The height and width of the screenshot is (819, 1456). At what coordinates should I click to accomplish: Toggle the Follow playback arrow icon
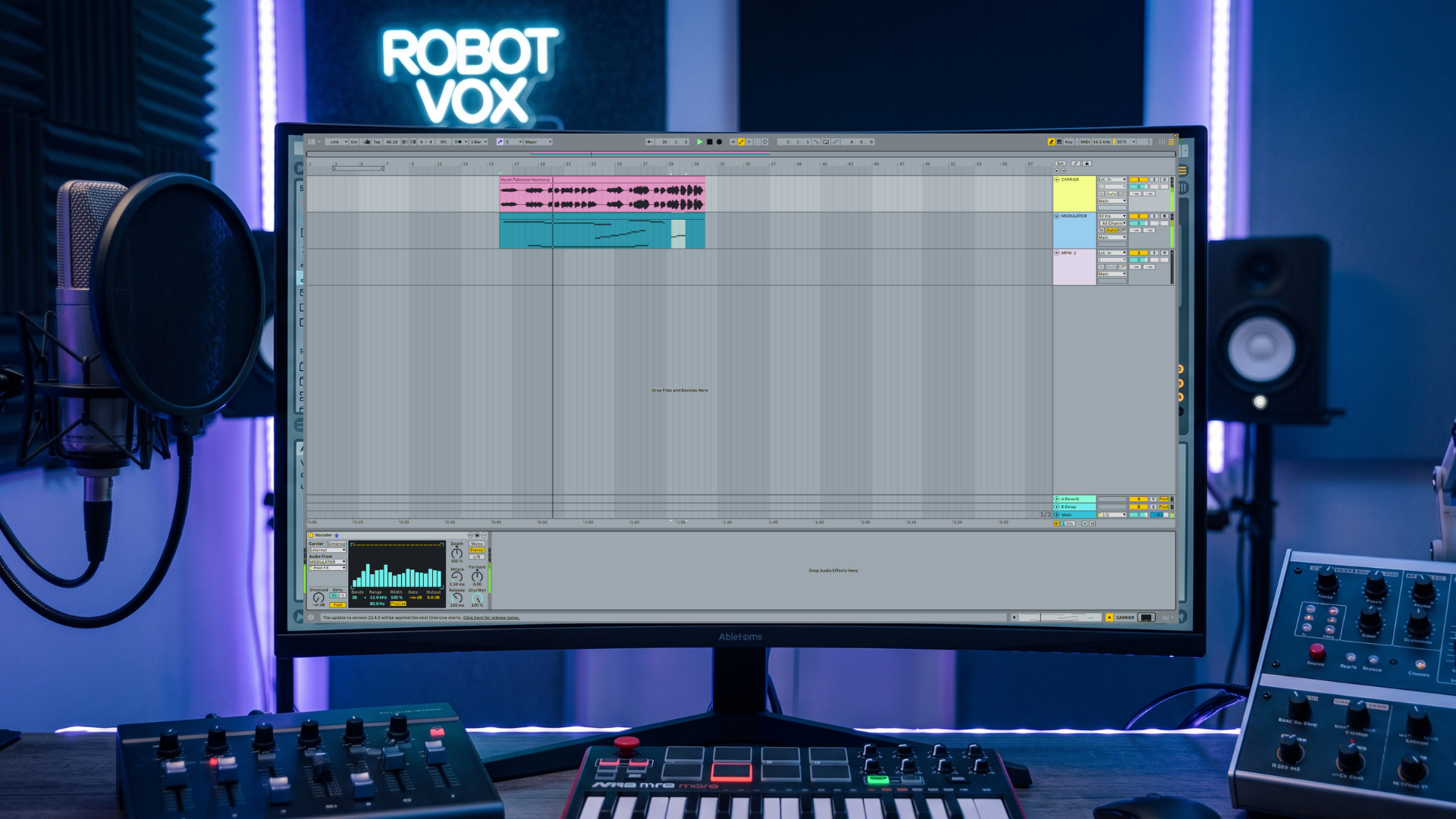tap(649, 142)
